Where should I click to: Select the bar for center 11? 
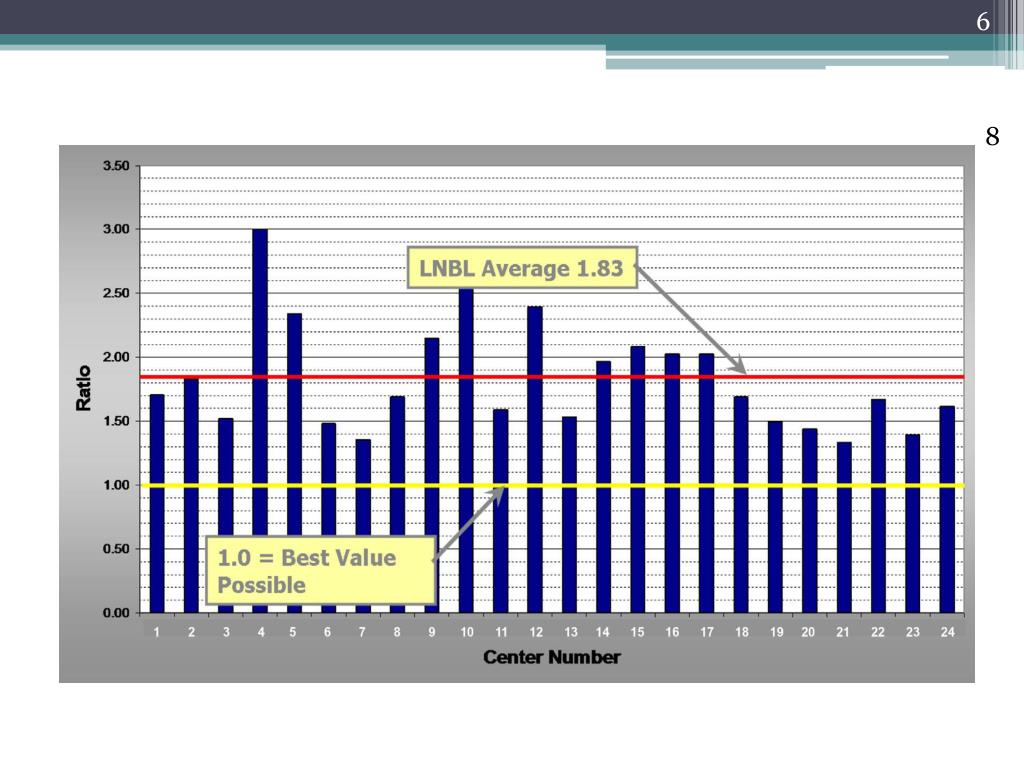[x=500, y=511]
